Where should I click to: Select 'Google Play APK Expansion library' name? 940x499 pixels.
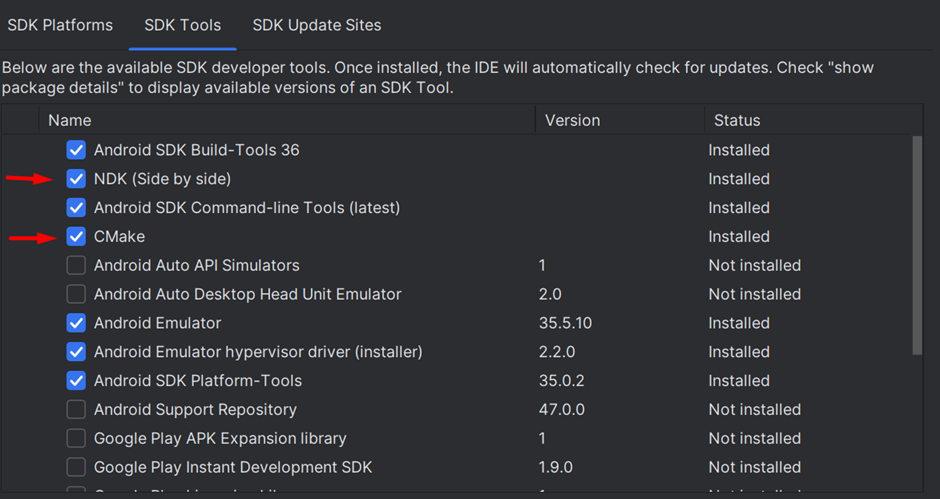click(220, 438)
